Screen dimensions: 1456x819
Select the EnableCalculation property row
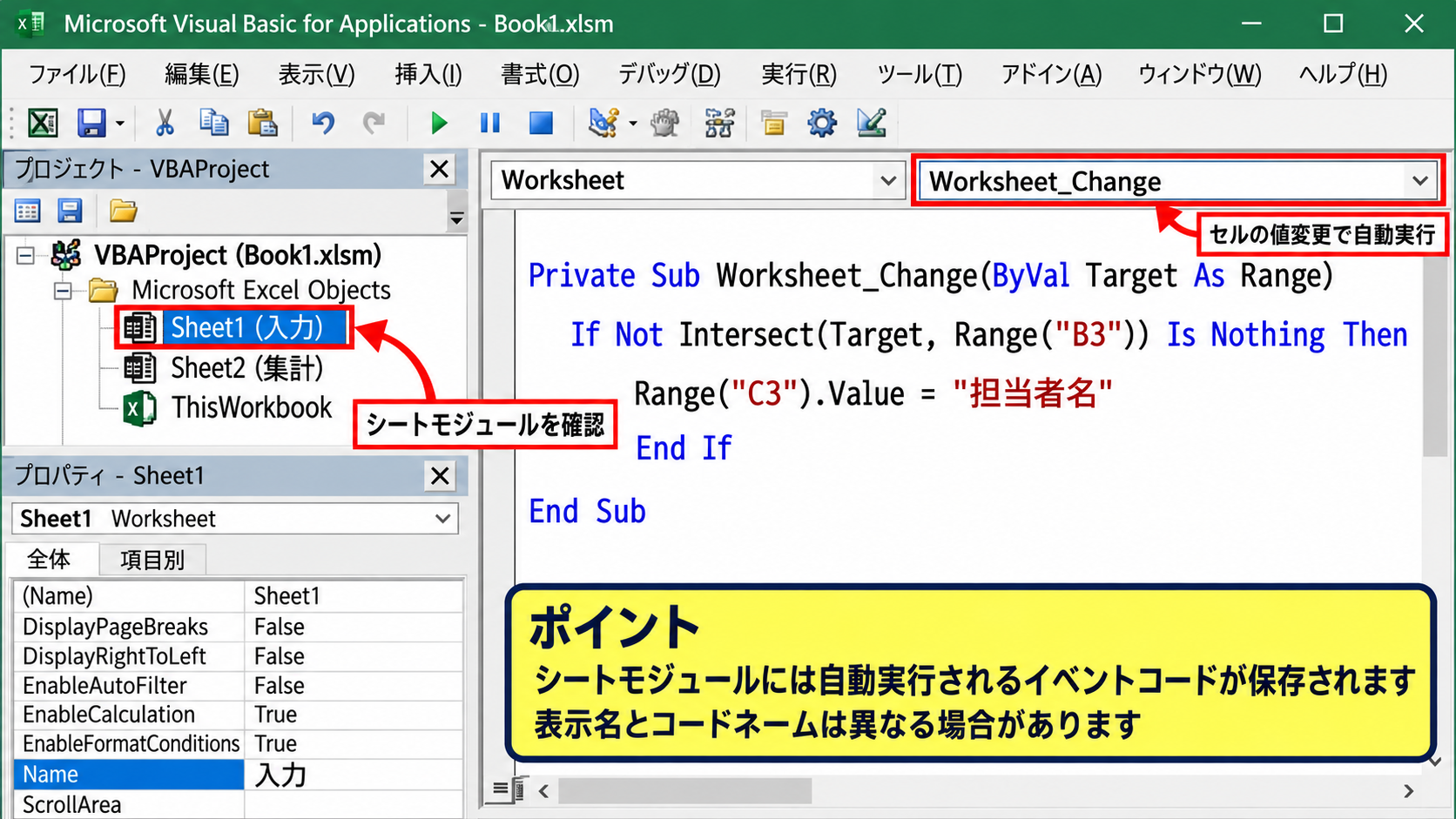click(x=238, y=715)
